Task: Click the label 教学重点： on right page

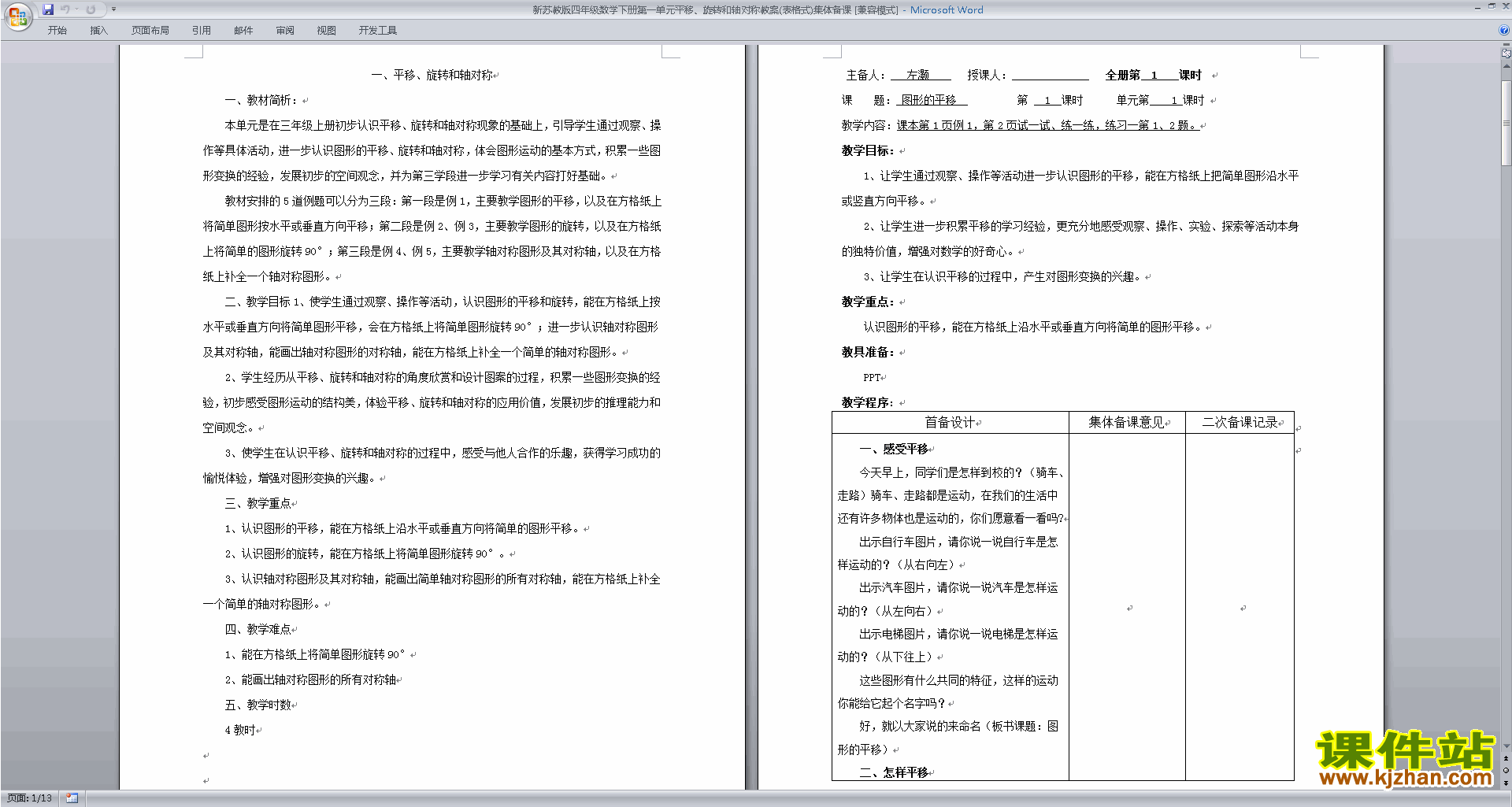Action: (868, 302)
